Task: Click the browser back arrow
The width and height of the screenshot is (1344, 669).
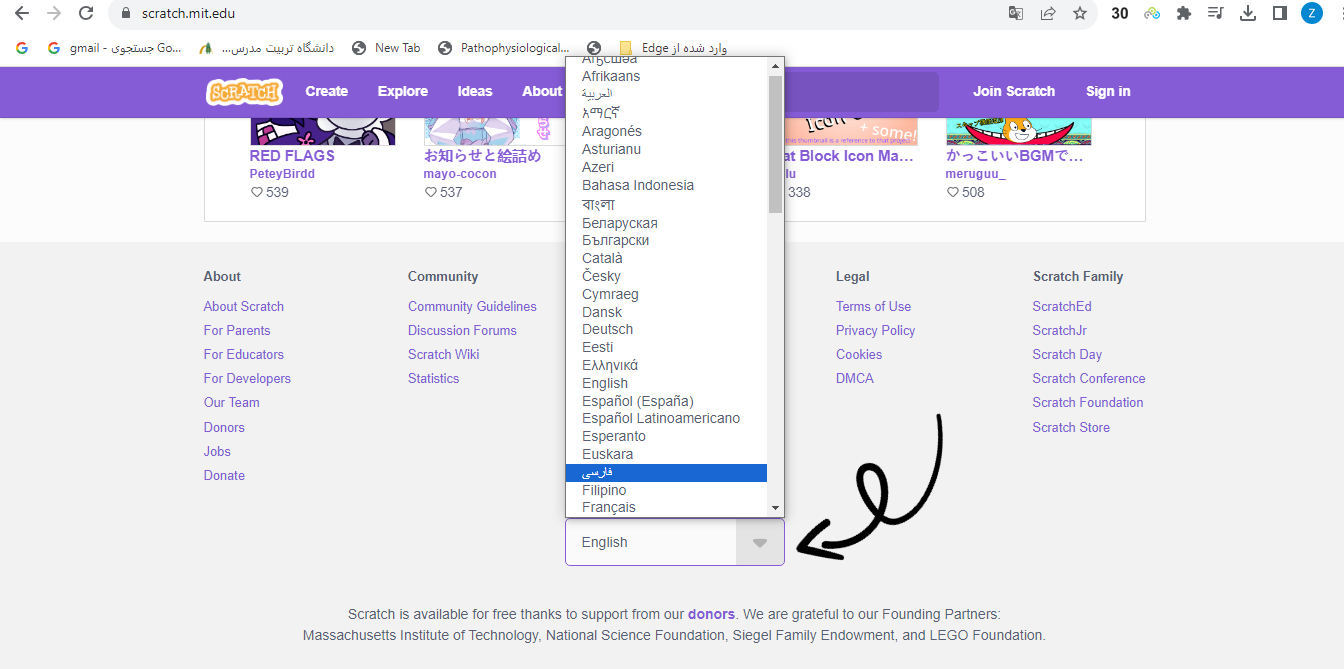Action: tap(21, 14)
